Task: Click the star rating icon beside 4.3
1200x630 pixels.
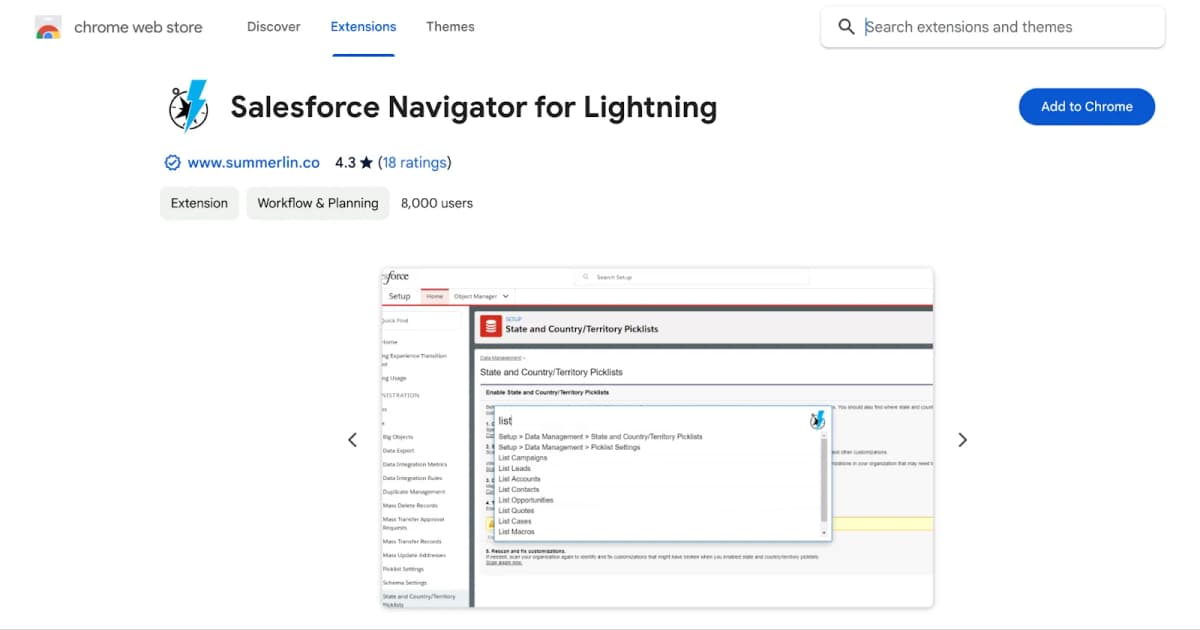Action: 366,162
